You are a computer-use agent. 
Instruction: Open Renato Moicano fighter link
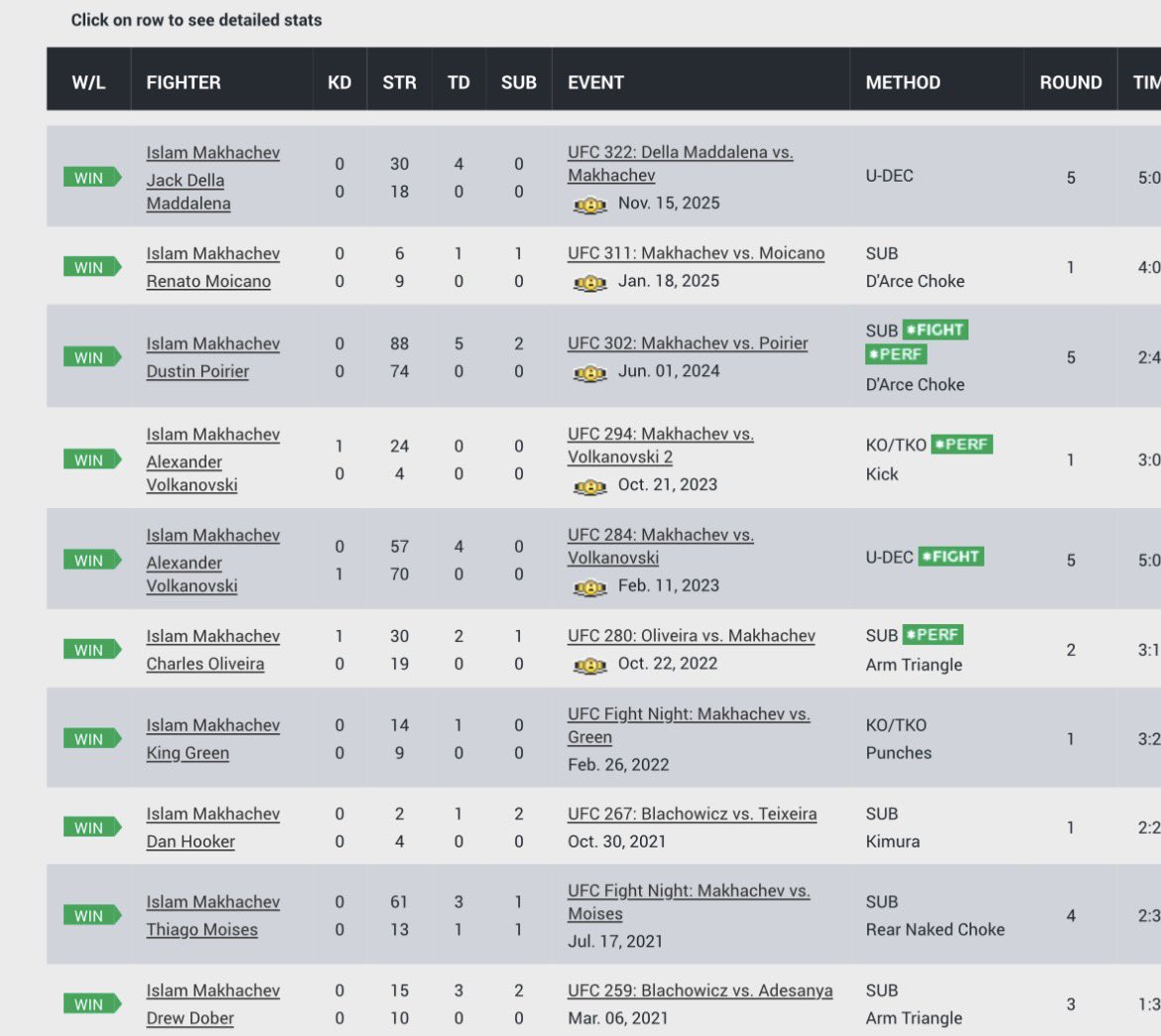[x=208, y=282]
